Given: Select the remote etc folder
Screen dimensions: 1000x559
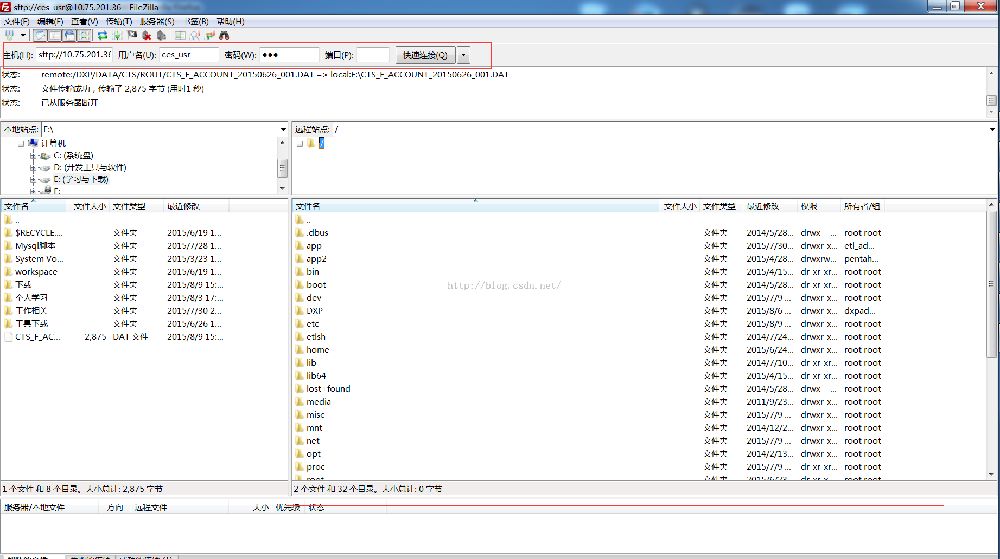Looking at the screenshot, I should [x=312, y=324].
